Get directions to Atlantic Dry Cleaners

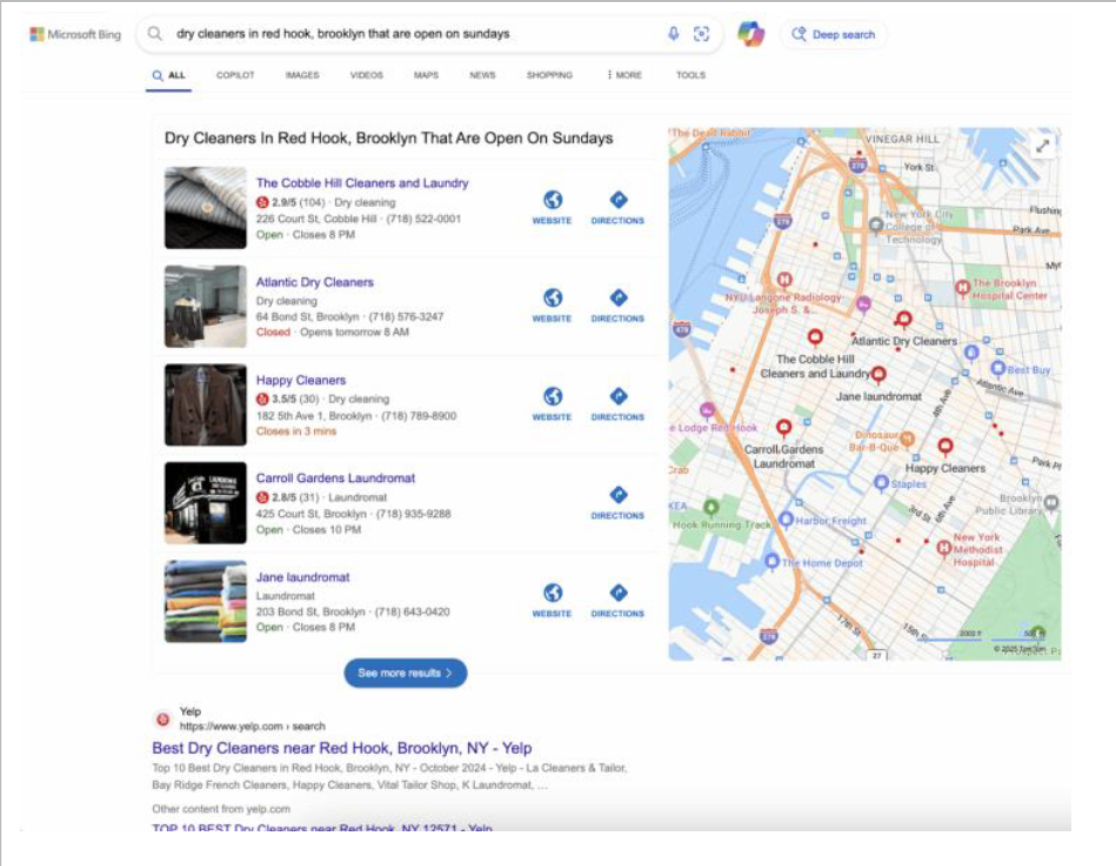tap(618, 304)
